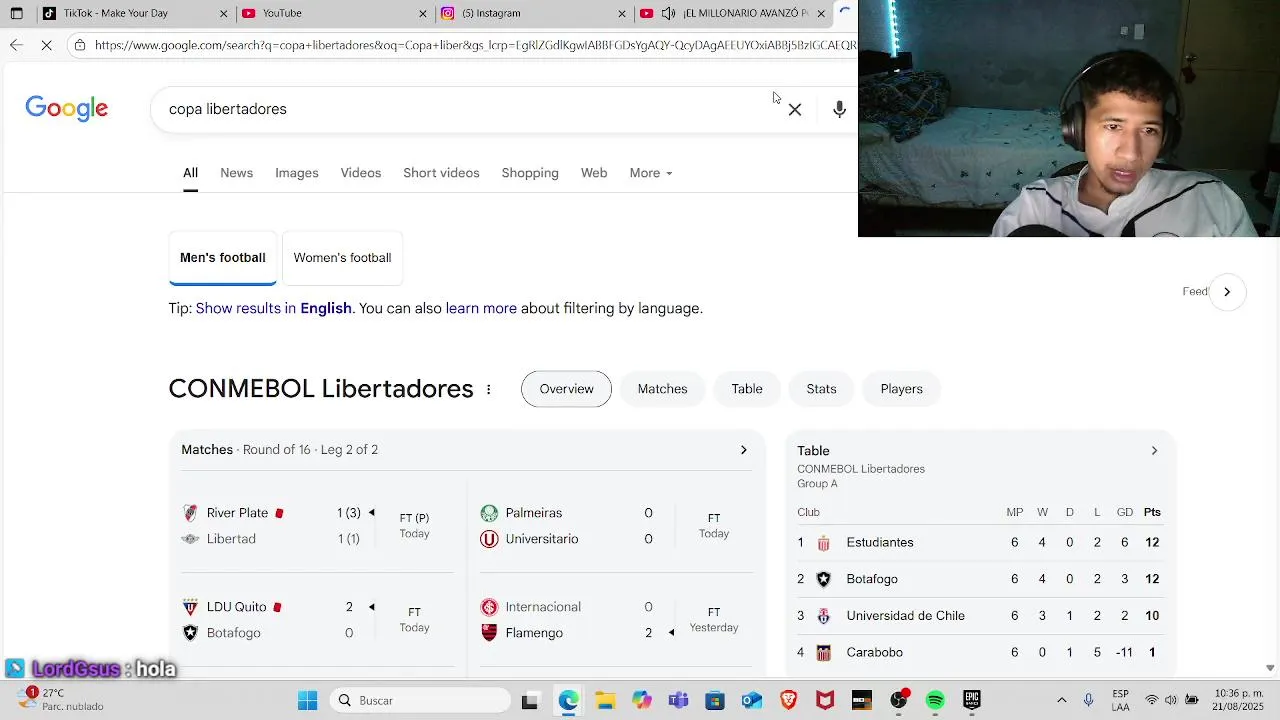Open the LDU Quito vs Botafogo match
The image size is (1280, 720).
318,620
